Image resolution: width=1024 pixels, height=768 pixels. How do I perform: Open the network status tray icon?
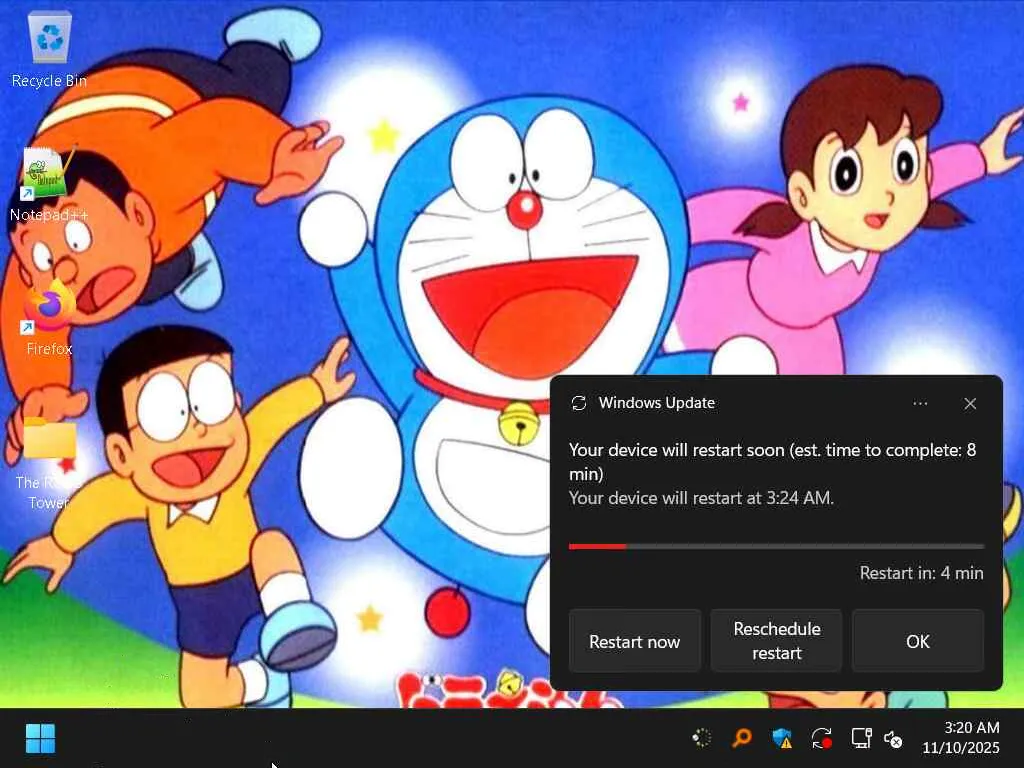click(861, 738)
